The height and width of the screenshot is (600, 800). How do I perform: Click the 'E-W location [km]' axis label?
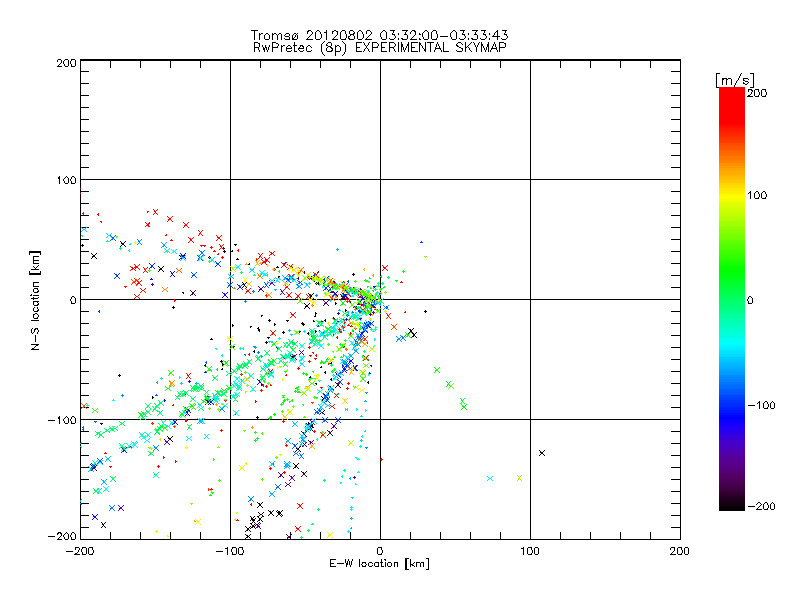(x=379, y=564)
